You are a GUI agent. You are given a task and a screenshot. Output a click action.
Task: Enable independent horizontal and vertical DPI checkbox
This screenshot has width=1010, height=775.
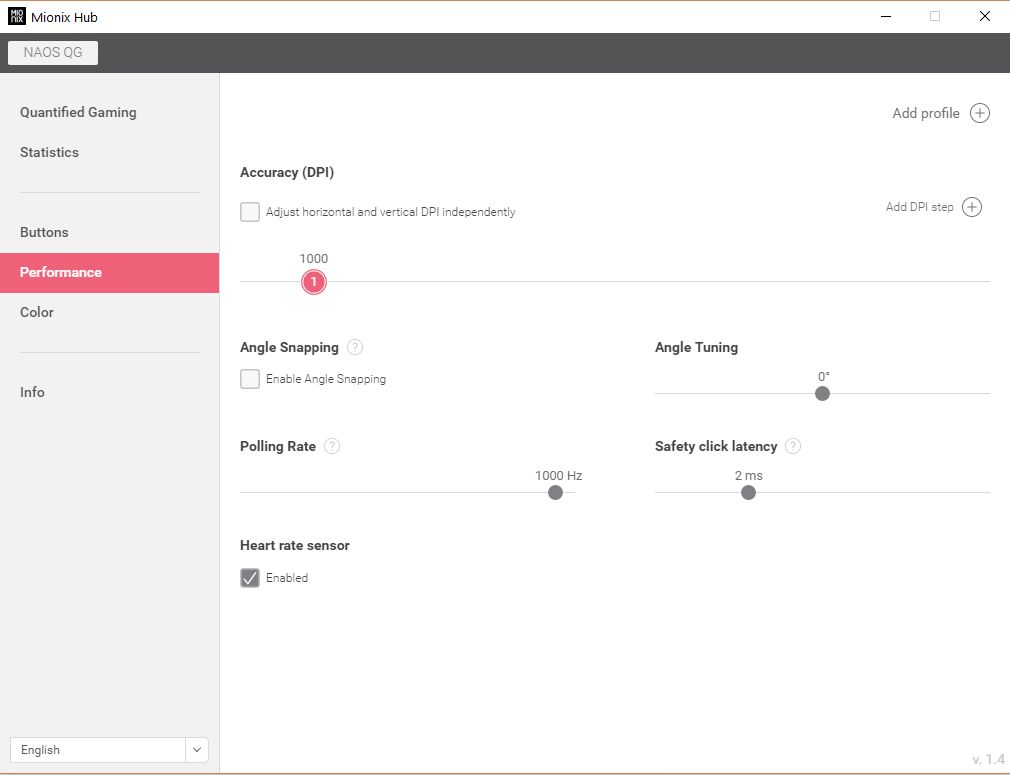tap(250, 212)
